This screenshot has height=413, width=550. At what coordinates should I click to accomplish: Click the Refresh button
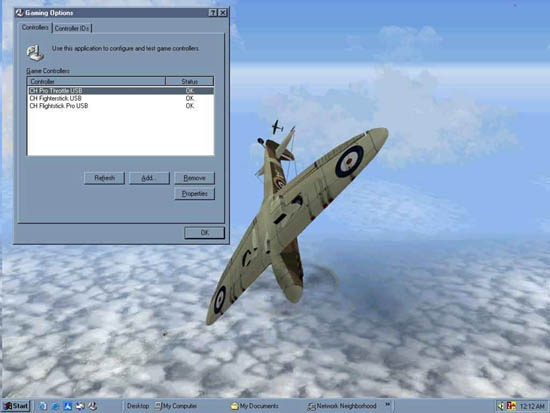coord(104,178)
